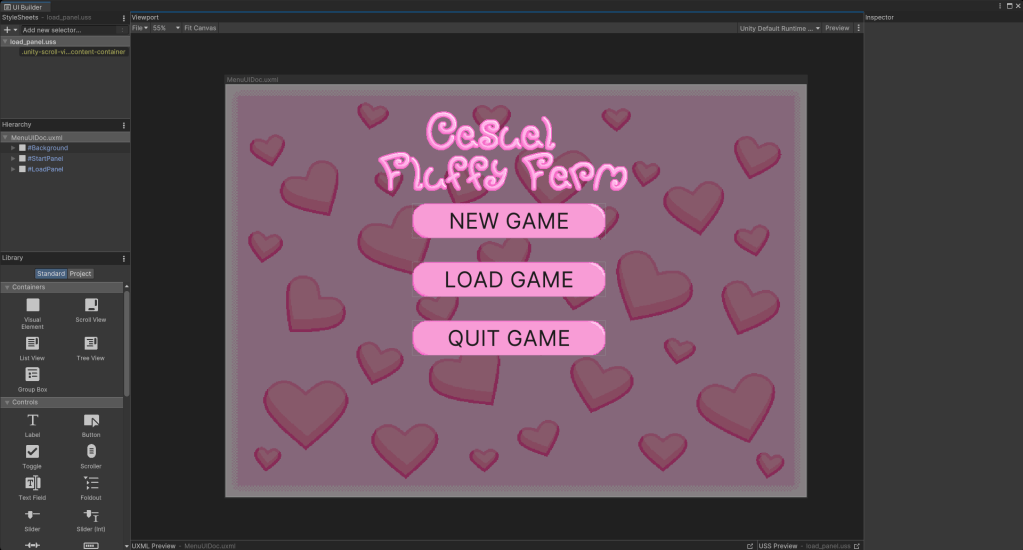Click the Casual Fluffy Farm title in canvas
The width and height of the screenshot is (1023, 550).
[x=502, y=153]
